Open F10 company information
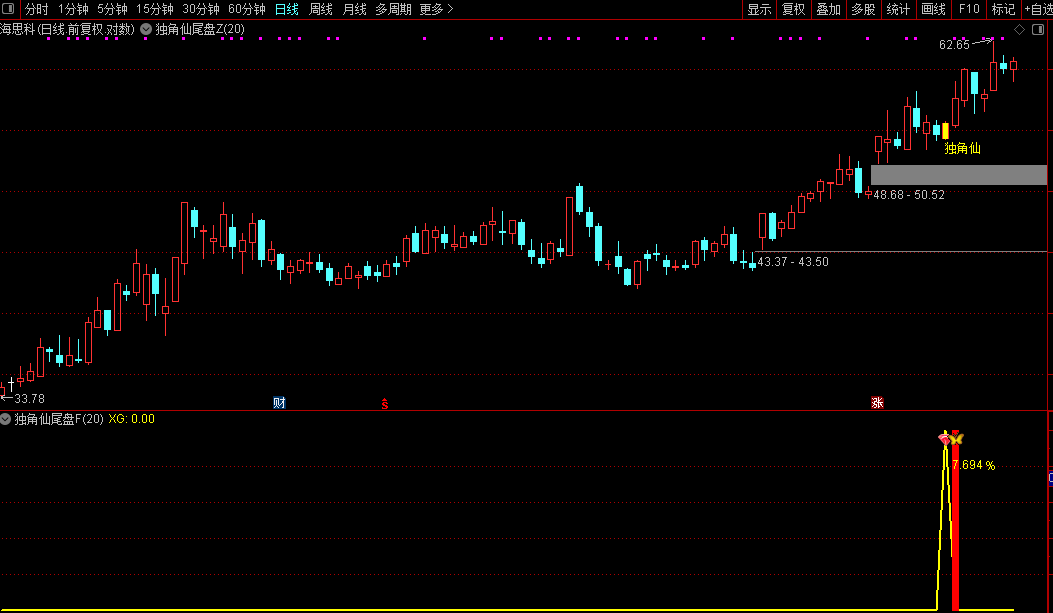 [x=968, y=9]
